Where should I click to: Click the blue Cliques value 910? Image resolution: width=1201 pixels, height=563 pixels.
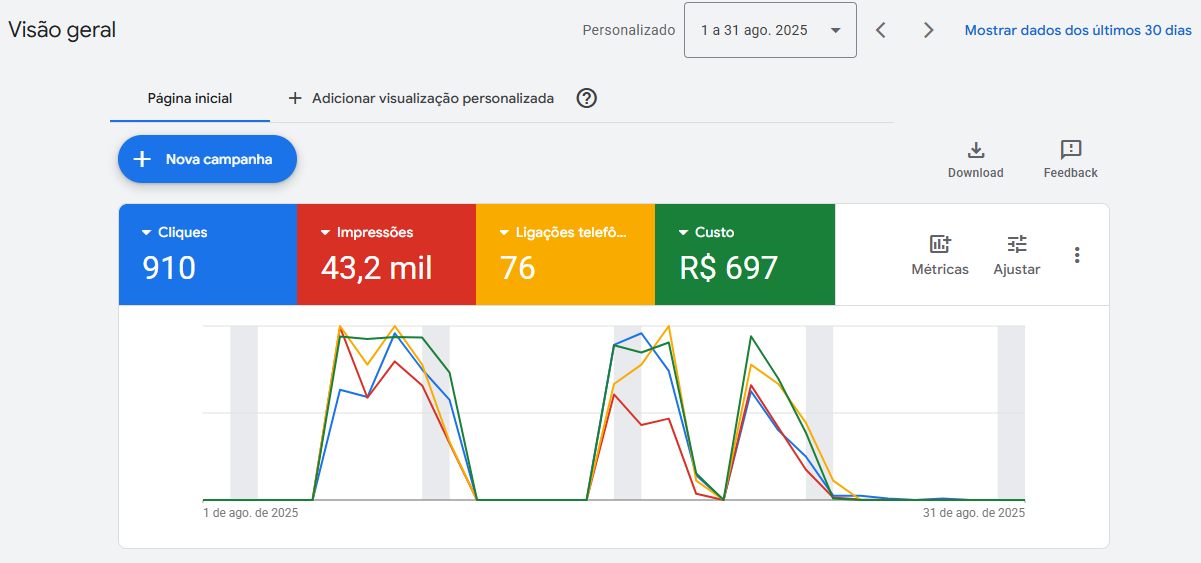point(169,268)
